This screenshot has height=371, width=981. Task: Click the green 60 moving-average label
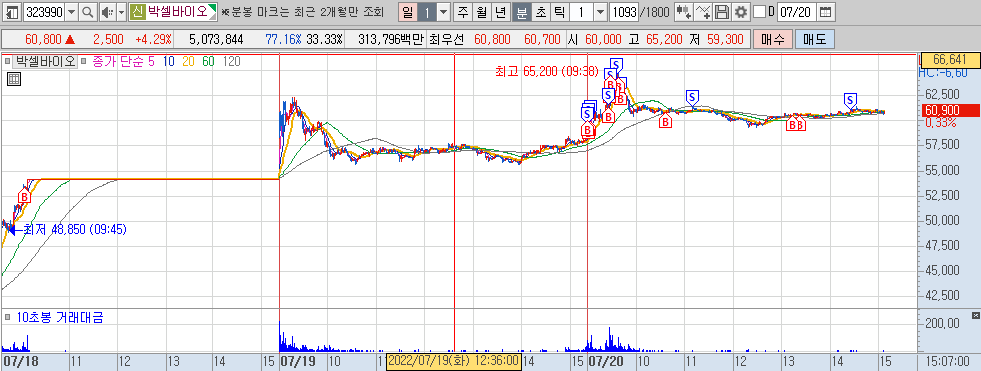pos(208,61)
